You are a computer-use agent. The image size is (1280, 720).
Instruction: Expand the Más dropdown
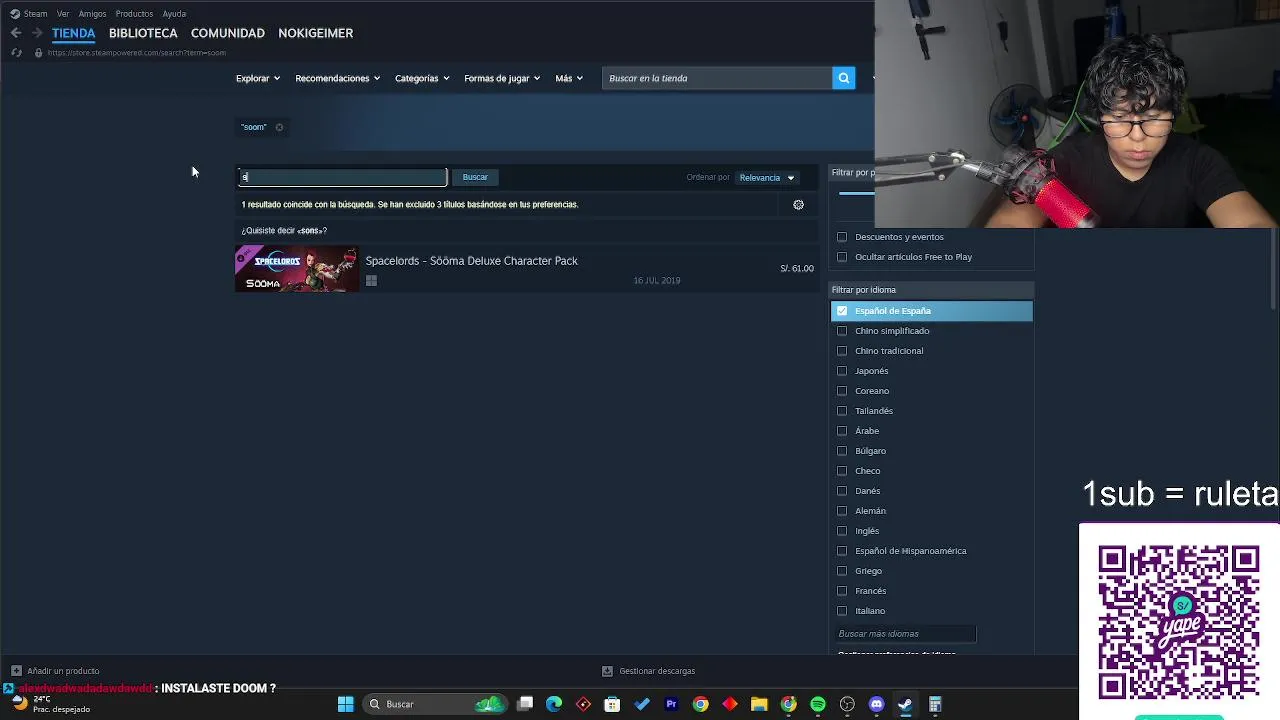click(x=569, y=78)
